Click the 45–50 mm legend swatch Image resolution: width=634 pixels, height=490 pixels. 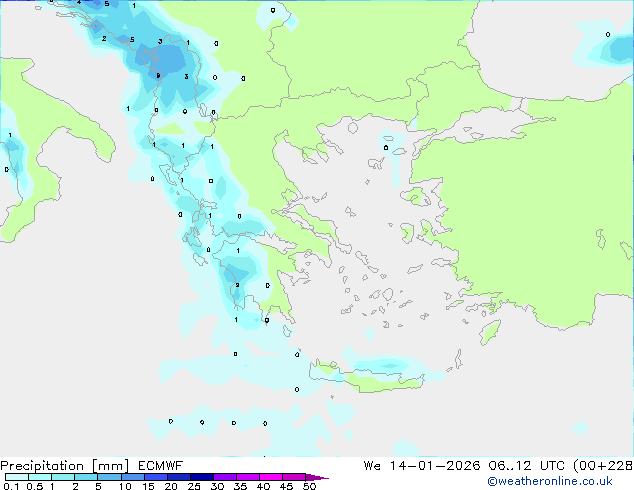click(x=294, y=477)
